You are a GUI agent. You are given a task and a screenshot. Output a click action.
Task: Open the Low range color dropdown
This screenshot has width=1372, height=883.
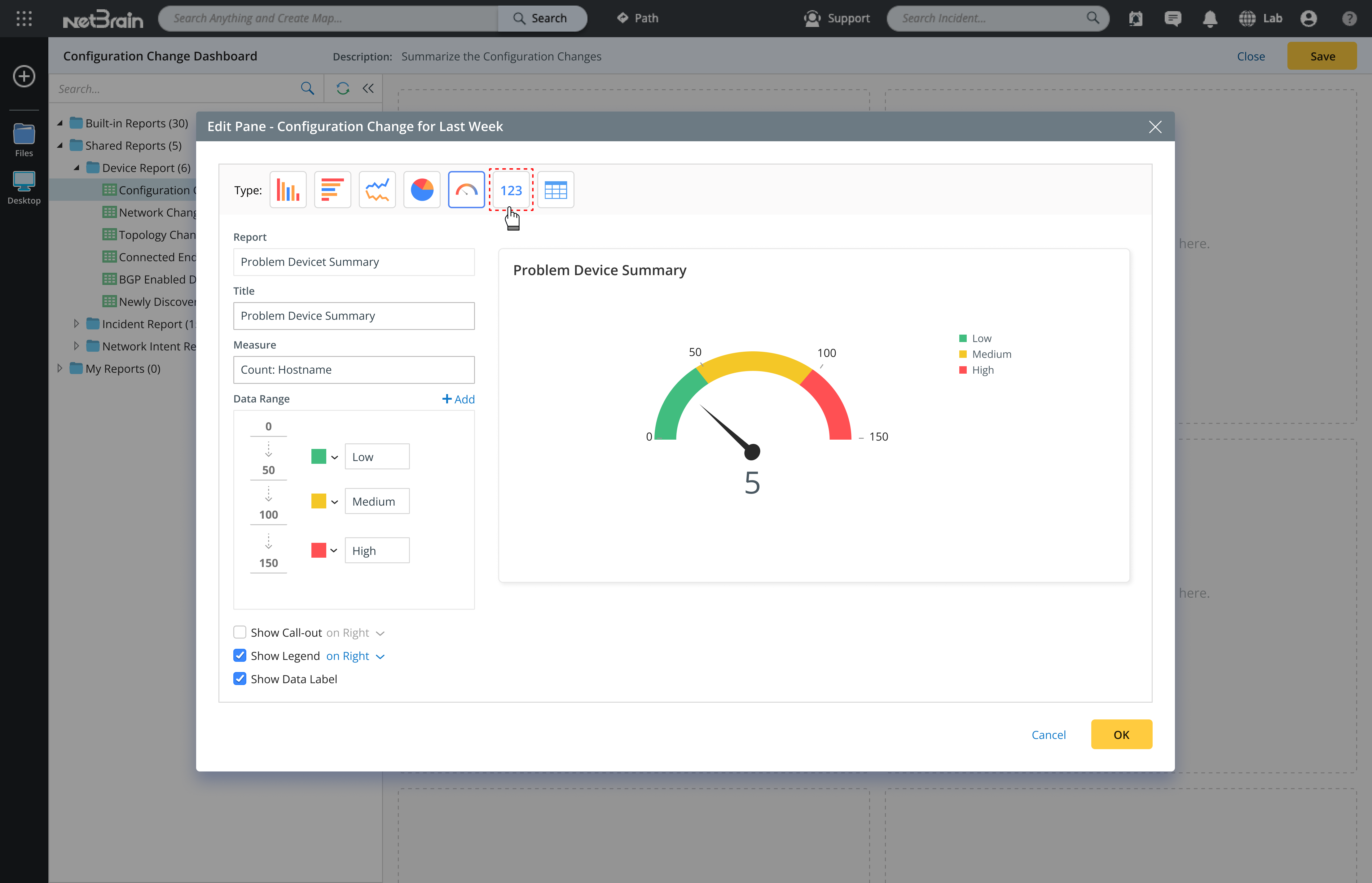click(x=334, y=457)
